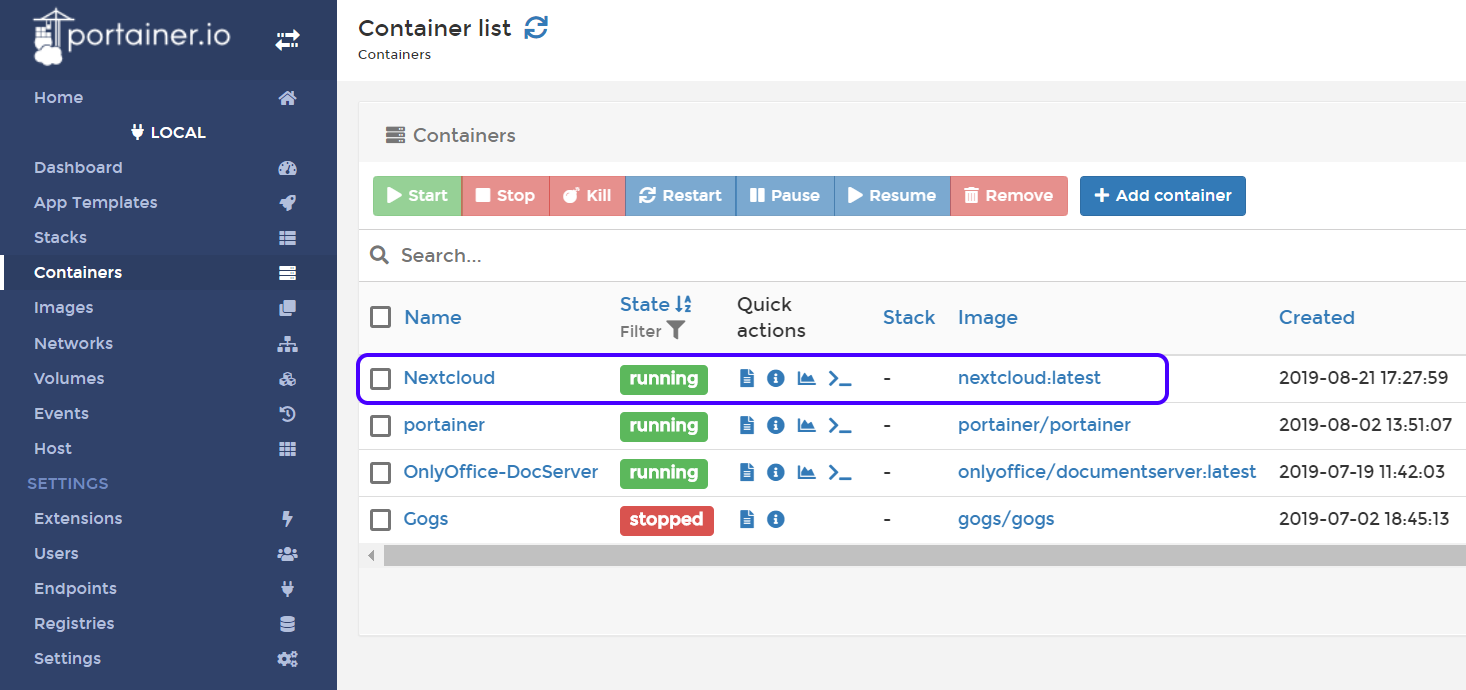Image resolution: width=1466 pixels, height=690 pixels.
Task: Open Volumes from the sidebar
Action: [69, 378]
